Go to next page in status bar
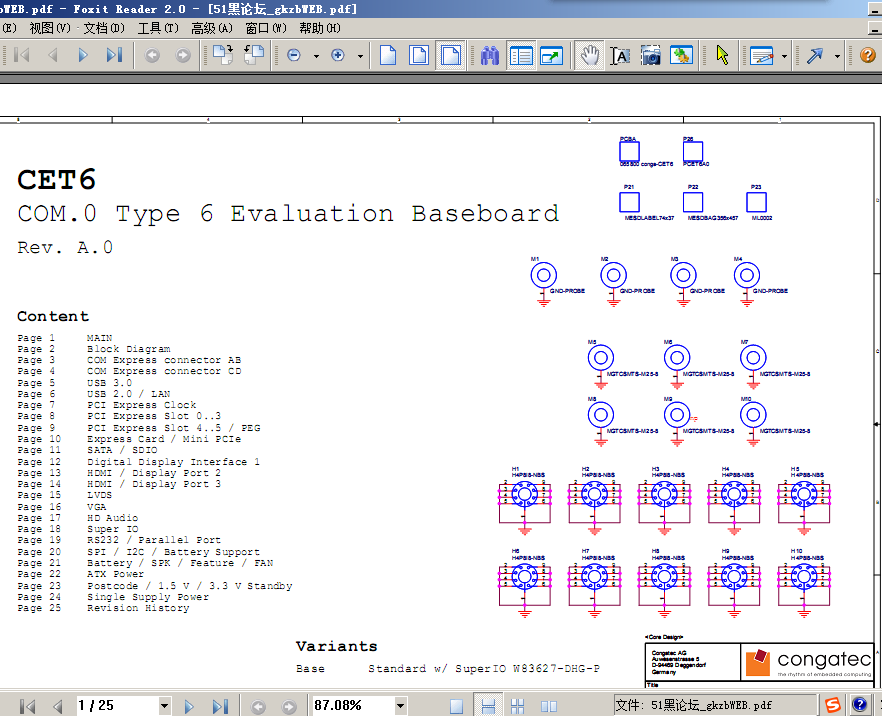882x716 pixels. (189, 706)
